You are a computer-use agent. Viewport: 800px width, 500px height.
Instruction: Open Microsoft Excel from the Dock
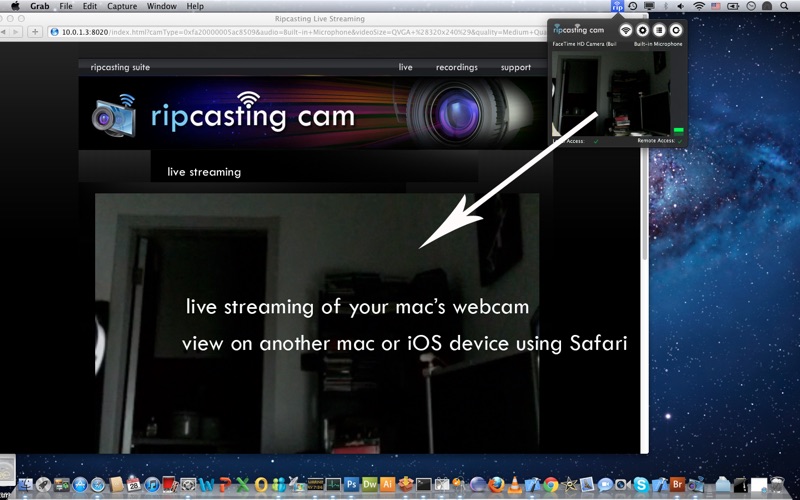pos(243,484)
